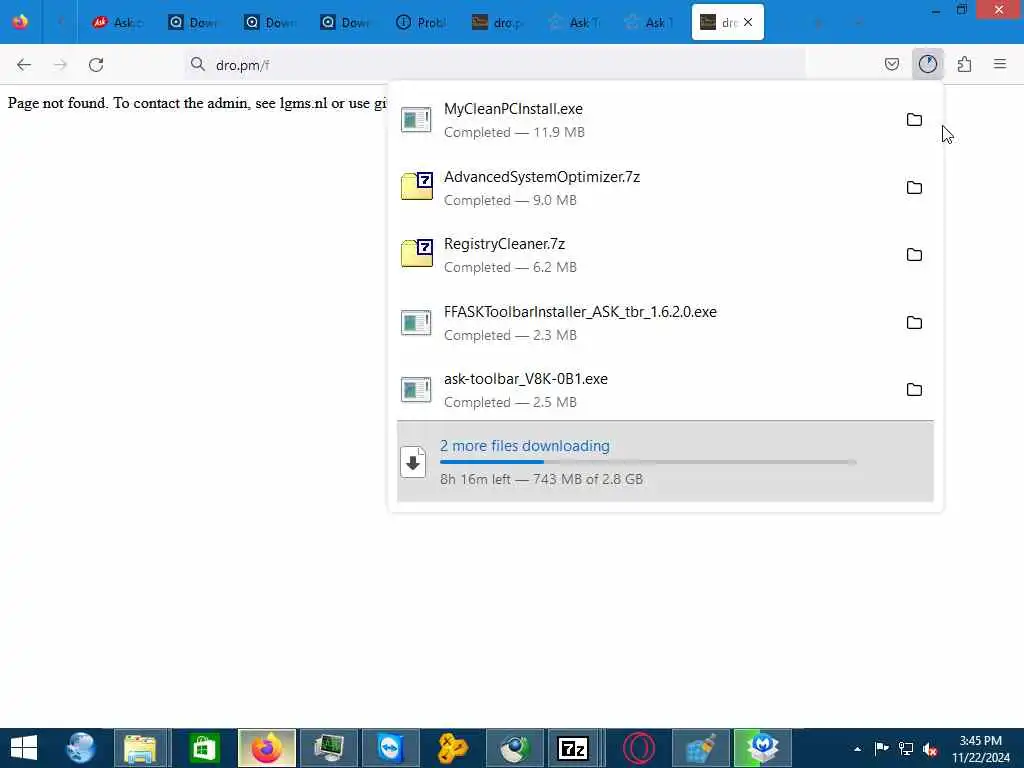Switch to the Probl tab
Screen dimensions: 1024x768
point(421,22)
